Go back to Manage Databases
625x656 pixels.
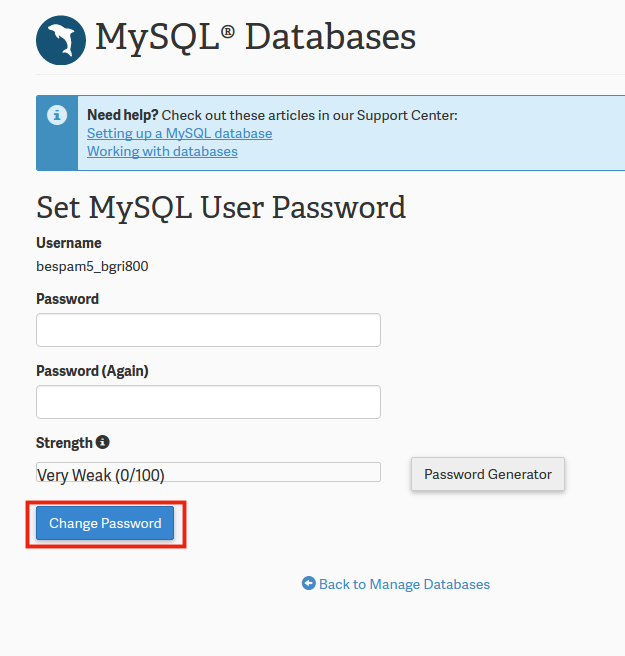click(x=404, y=584)
